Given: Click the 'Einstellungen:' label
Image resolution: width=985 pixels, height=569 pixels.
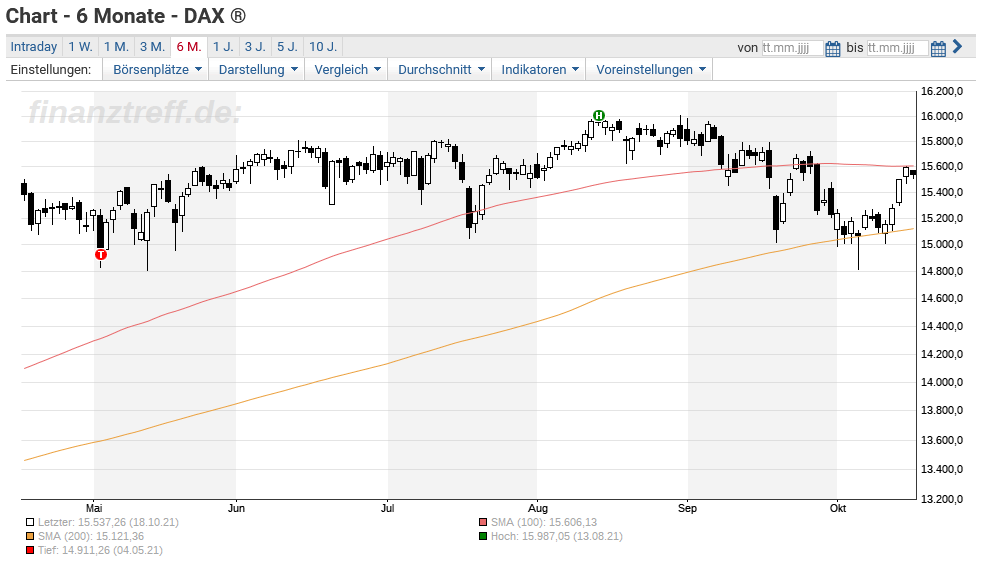Looking at the screenshot, I should point(51,70).
